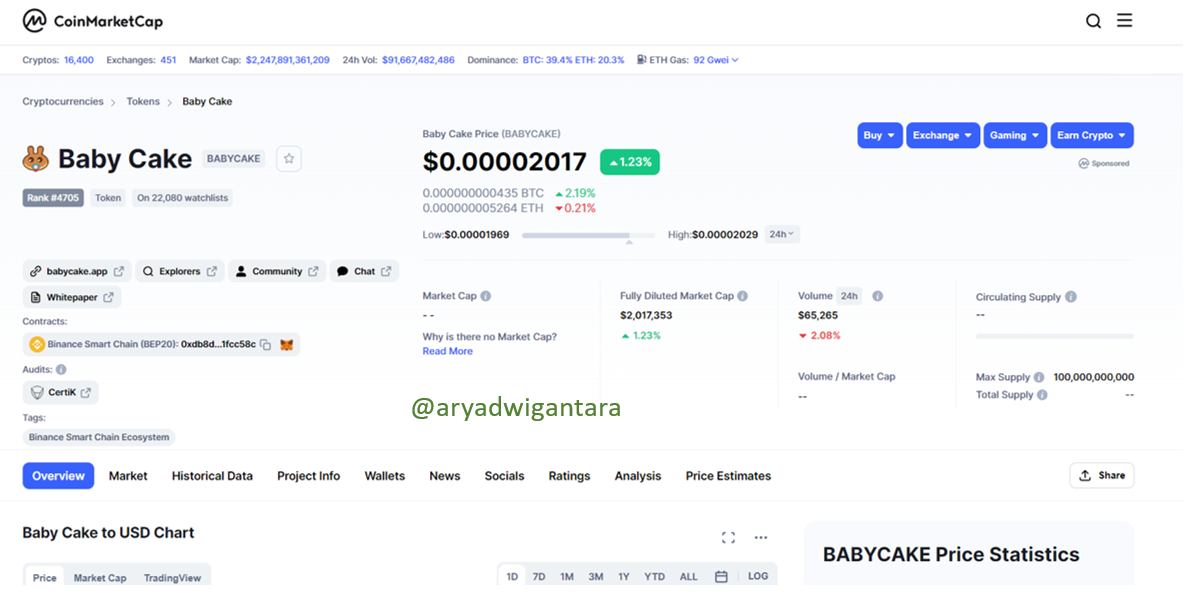Set chart range to ALL

(x=688, y=577)
